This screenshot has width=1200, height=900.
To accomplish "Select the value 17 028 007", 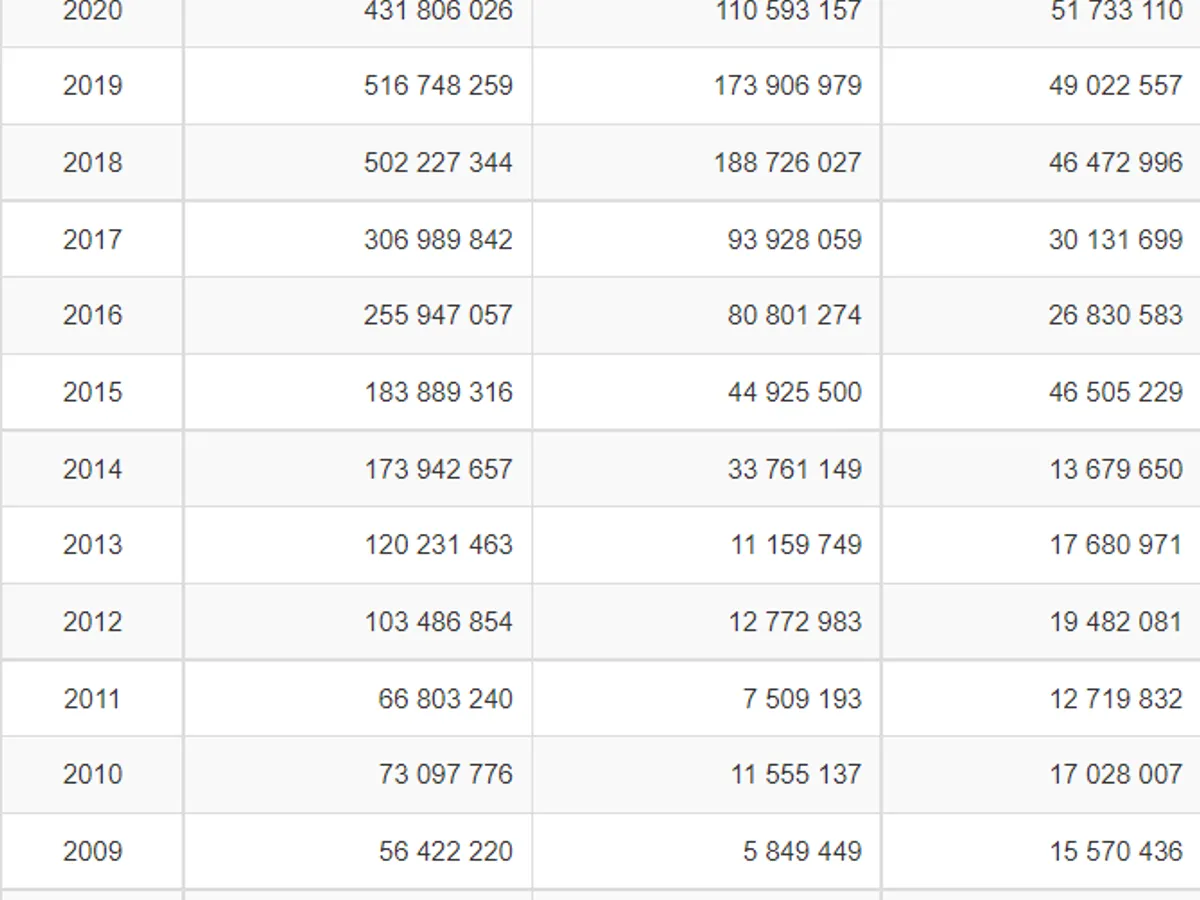I will [1115, 775].
